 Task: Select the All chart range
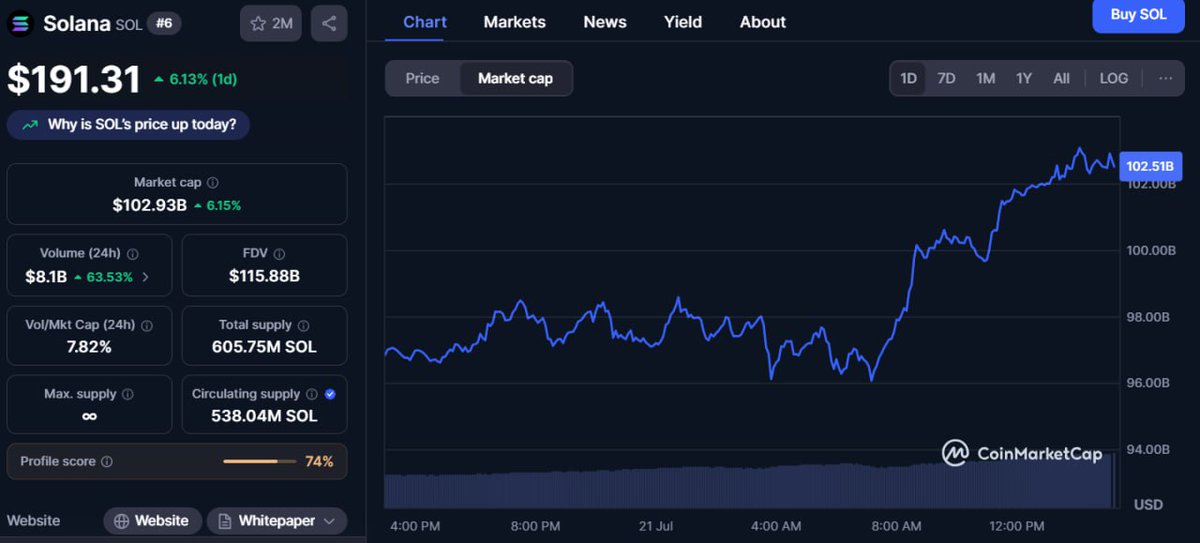point(1061,78)
